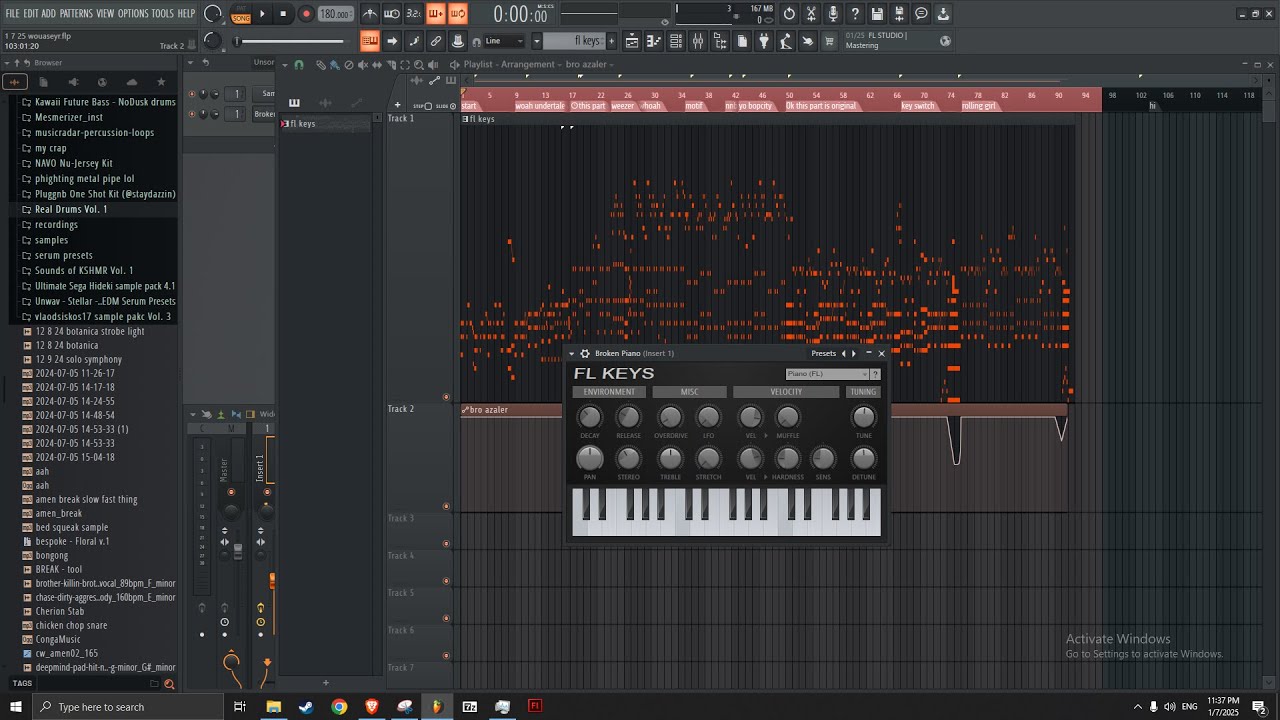Click the FL Keys help question button
This screenshot has width=1280, height=720.
[876, 374]
